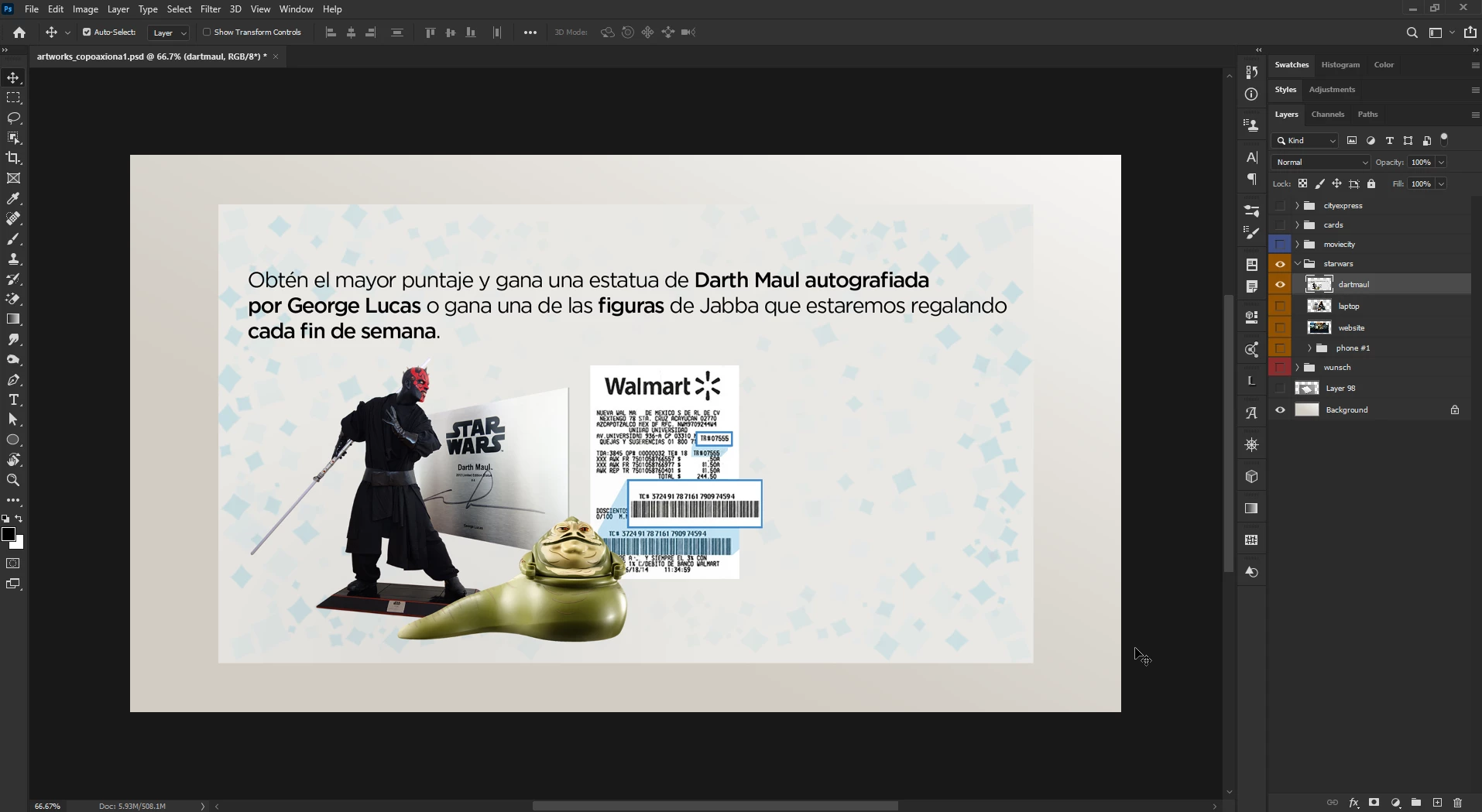
Task: Switch to the Channels tab
Action: click(1327, 115)
